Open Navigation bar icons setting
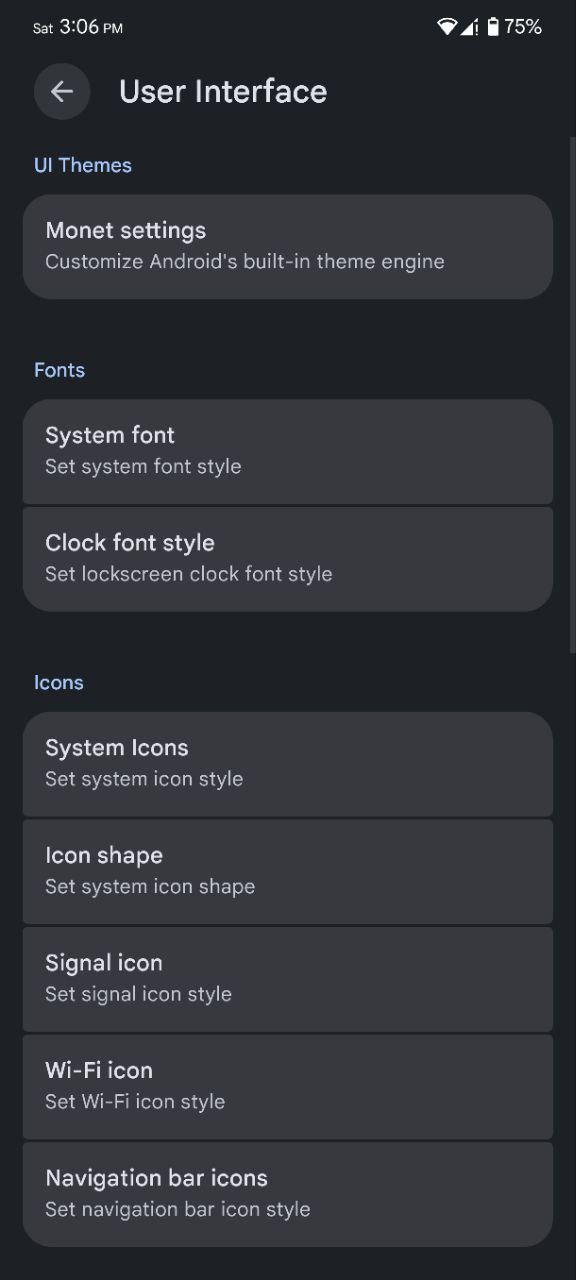The image size is (576, 1280). (x=288, y=1194)
